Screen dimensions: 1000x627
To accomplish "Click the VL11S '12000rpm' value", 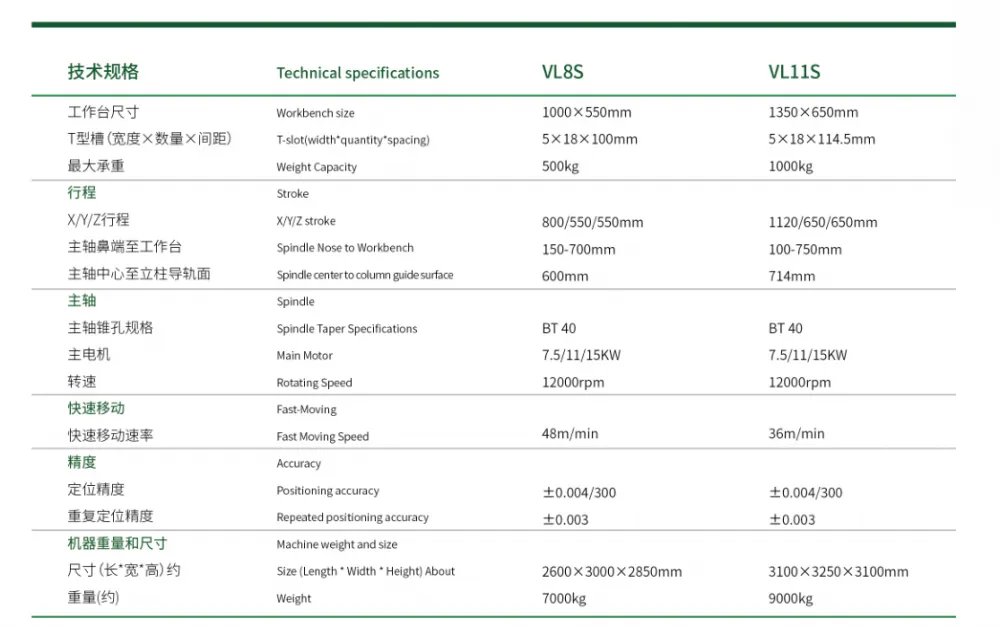I will [x=799, y=383].
